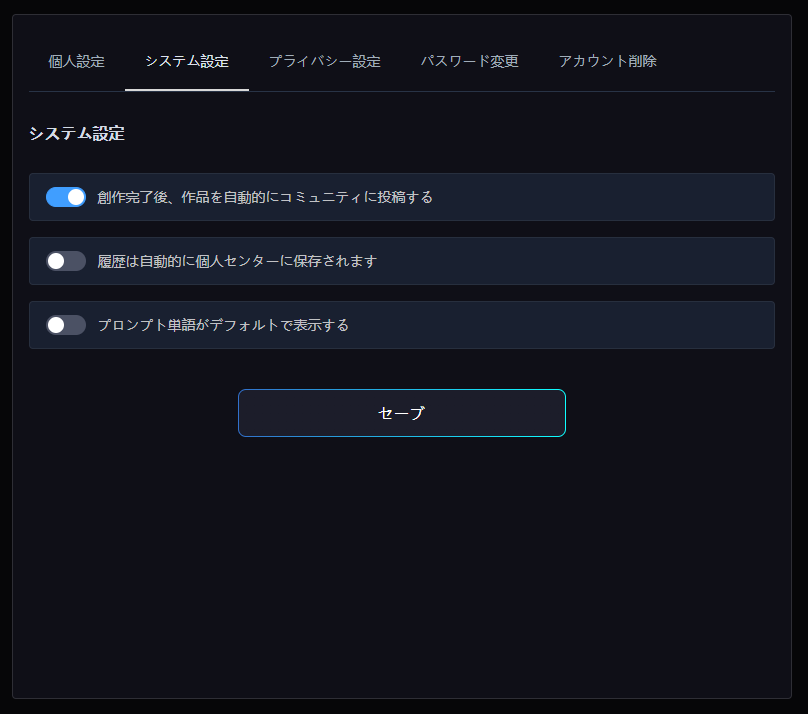
Task: Click the プロンプト単語がデフォルトで表示する label text
Action: [223, 325]
